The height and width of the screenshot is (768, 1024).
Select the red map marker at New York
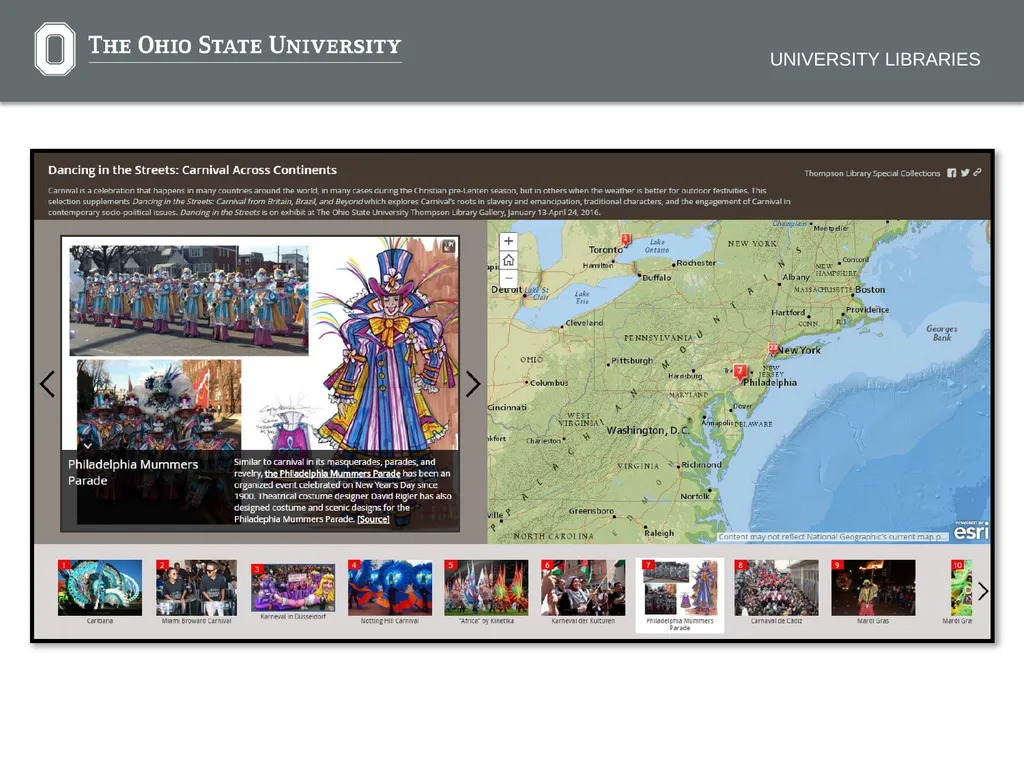click(x=773, y=349)
